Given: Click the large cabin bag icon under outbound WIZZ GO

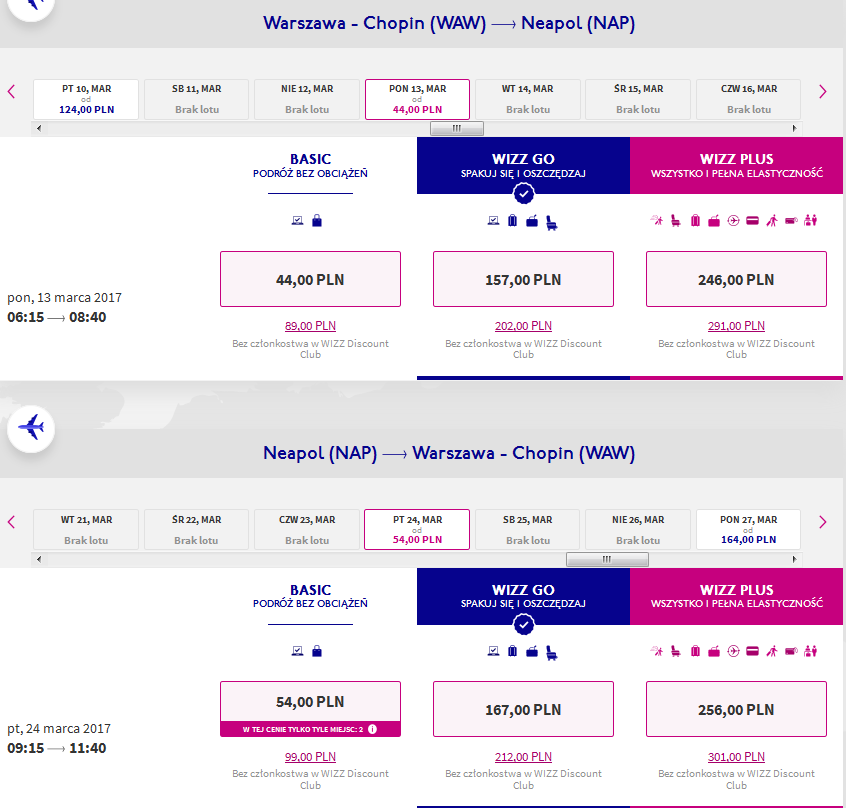Looking at the screenshot, I should tap(532, 221).
